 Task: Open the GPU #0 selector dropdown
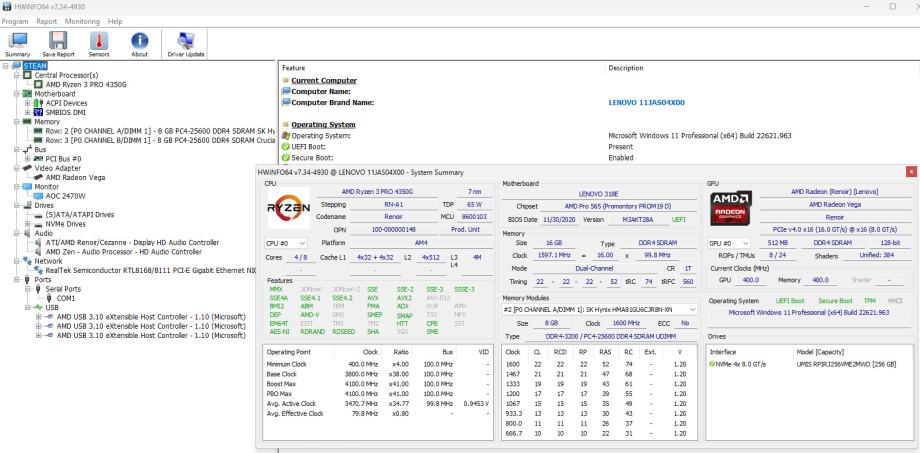click(729, 243)
